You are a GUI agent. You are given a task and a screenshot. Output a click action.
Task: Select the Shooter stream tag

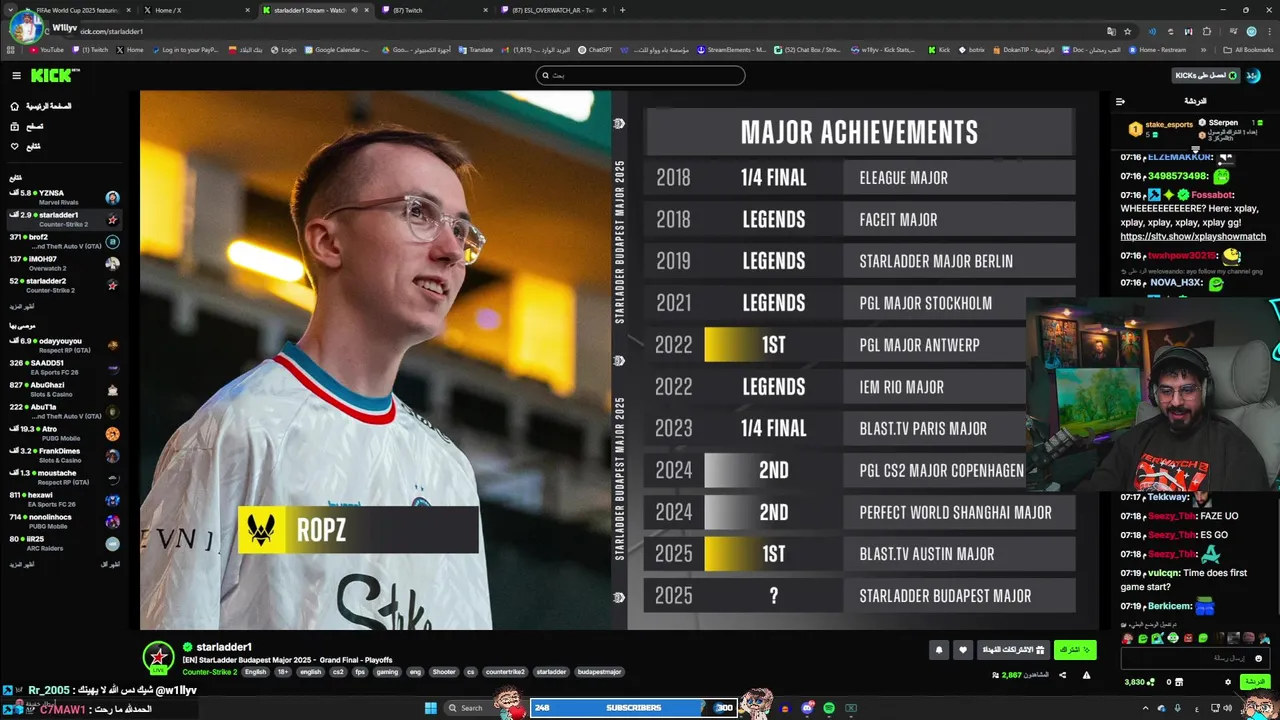[x=444, y=672]
